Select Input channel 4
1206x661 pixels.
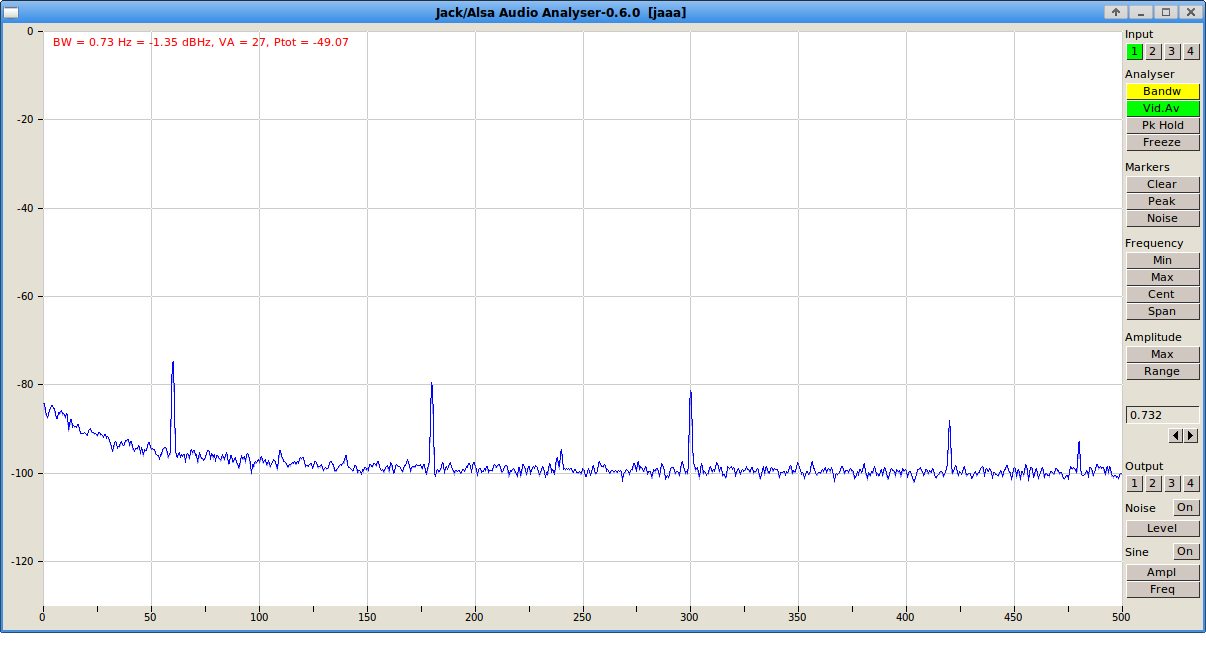click(1191, 51)
